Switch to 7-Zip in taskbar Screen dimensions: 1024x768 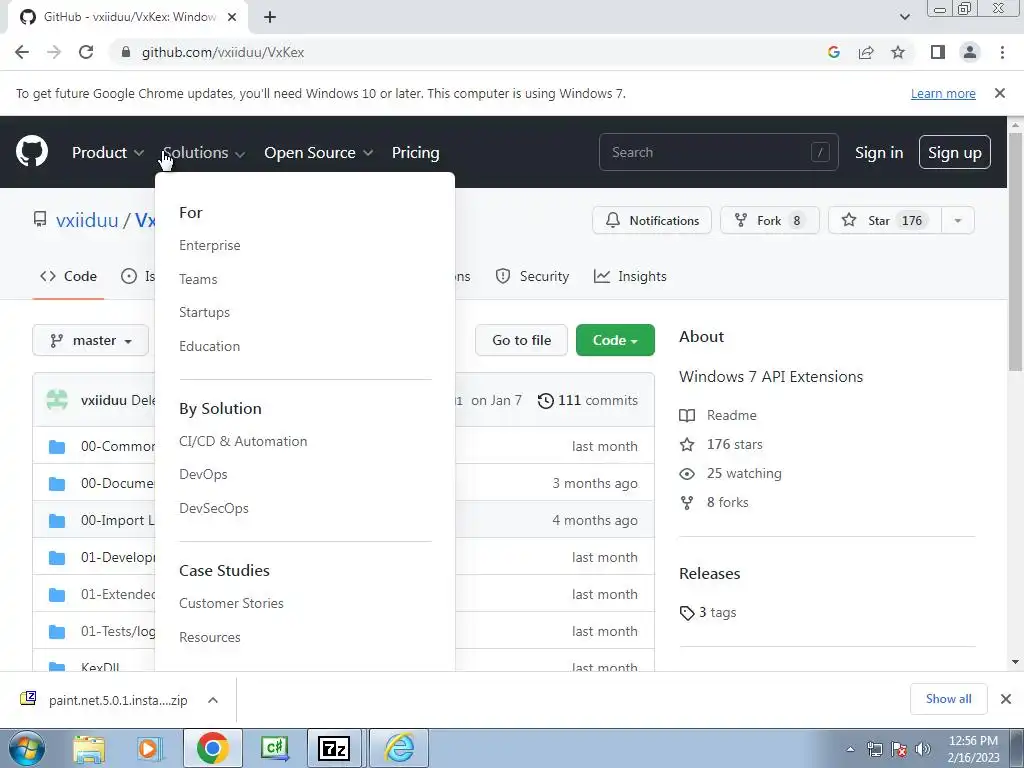(334, 748)
